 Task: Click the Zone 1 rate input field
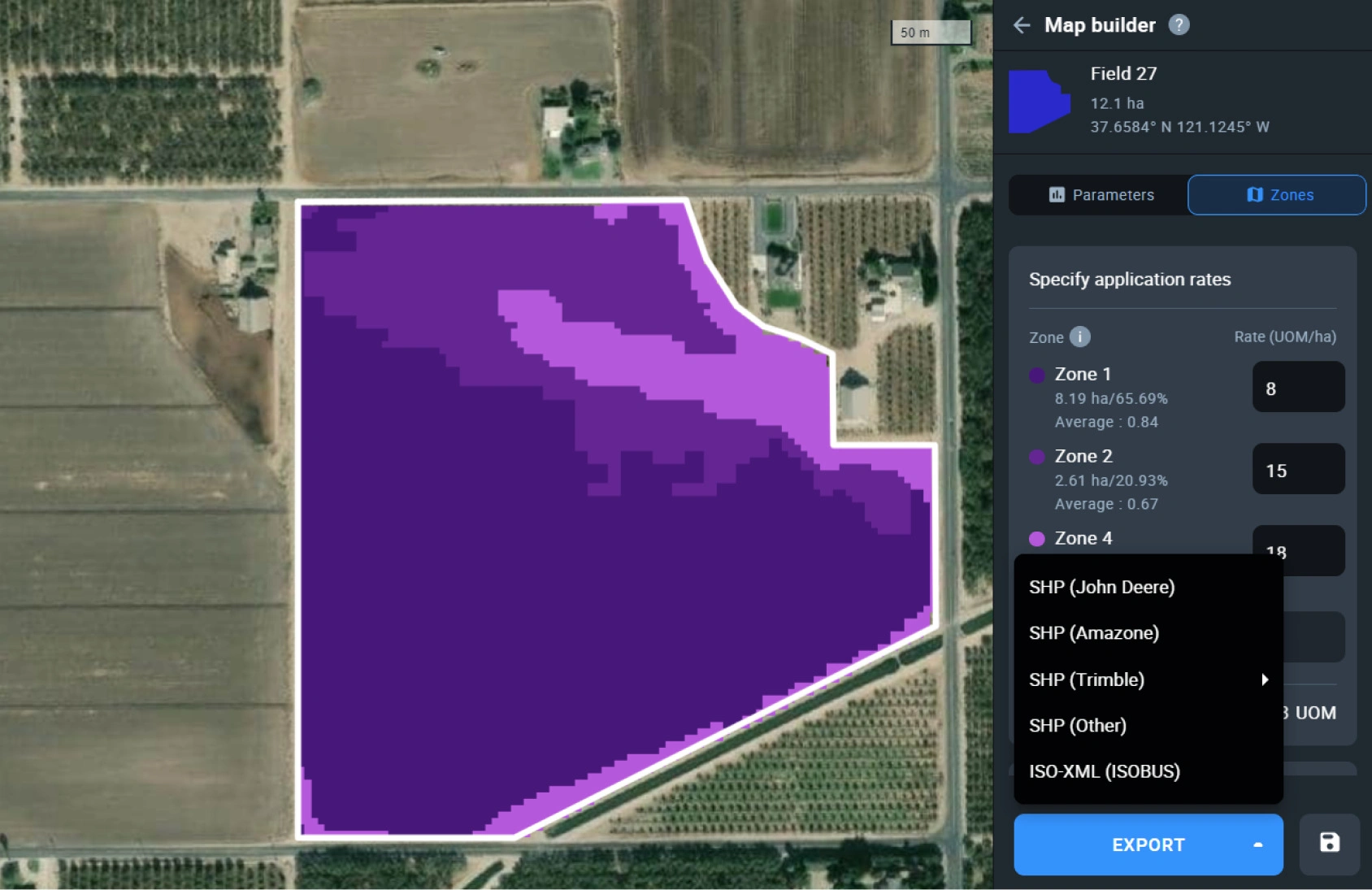tap(1297, 388)
